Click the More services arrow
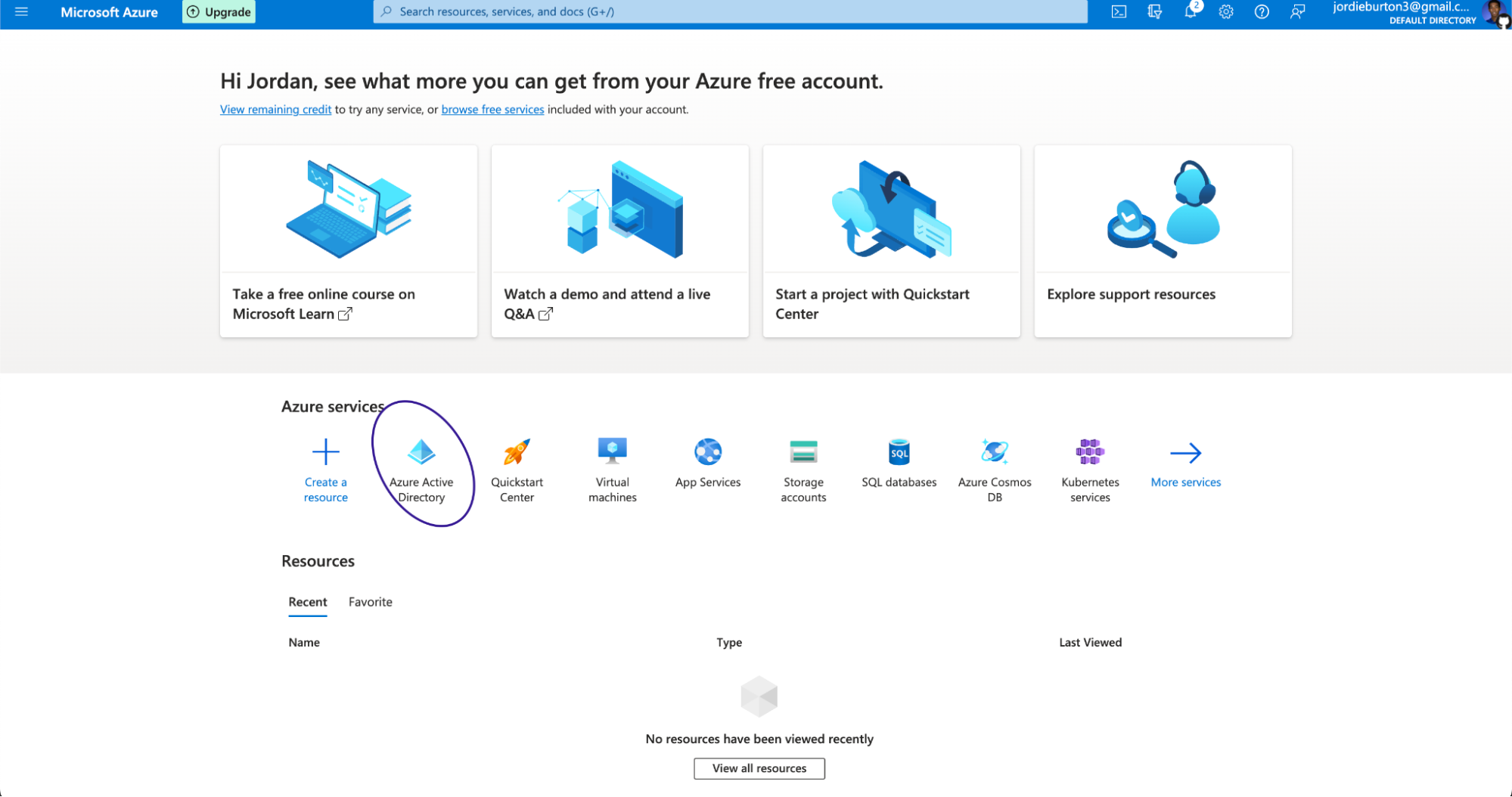This screenshot has height=797, width=1512. pos(1186,453)
